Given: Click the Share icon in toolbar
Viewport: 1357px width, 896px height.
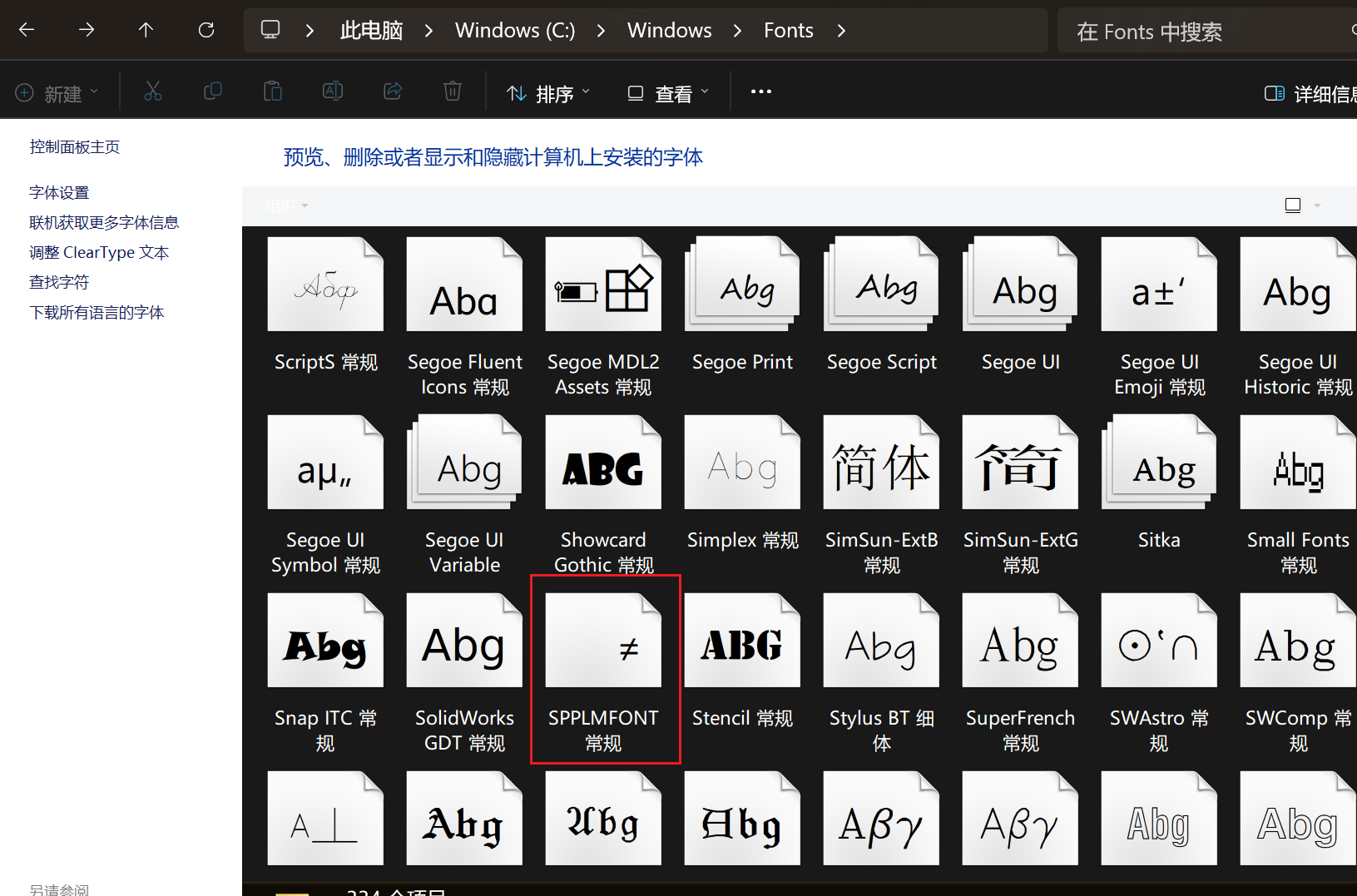Looking at the screenshot, I should click(393, 92).
